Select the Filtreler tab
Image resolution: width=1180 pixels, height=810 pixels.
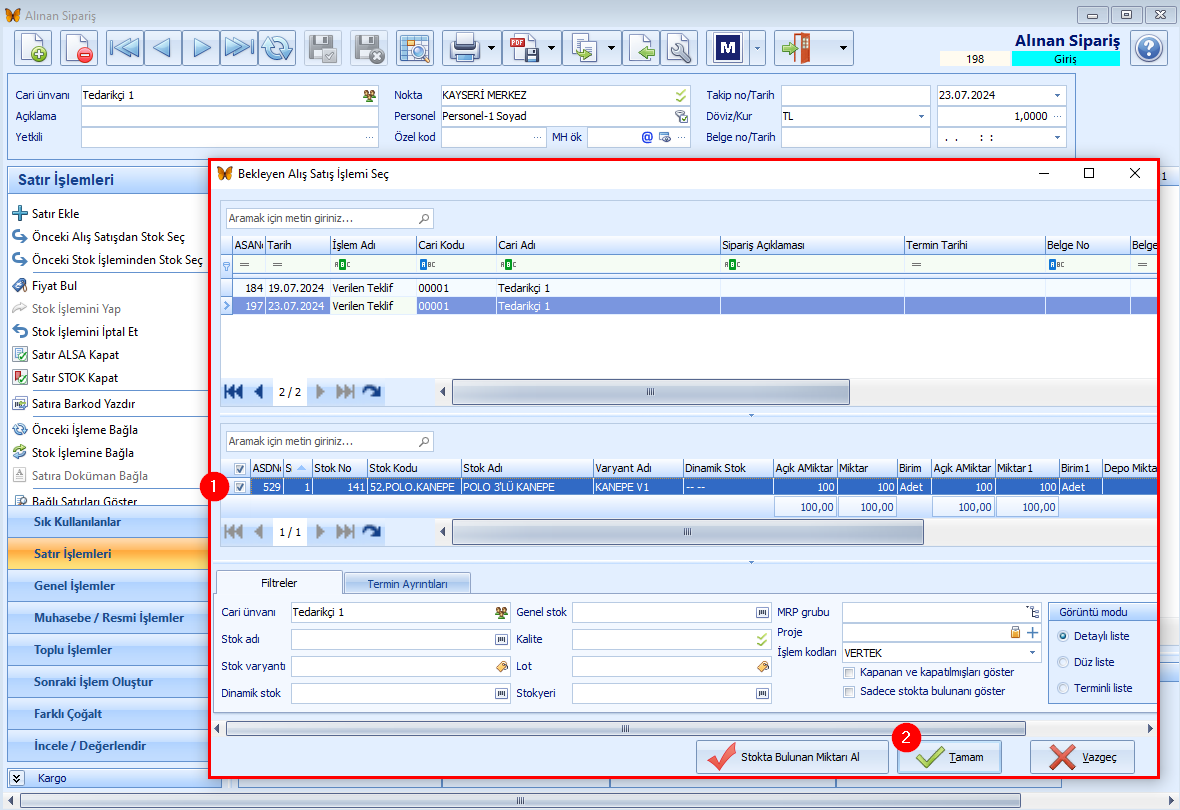(279, 583)
